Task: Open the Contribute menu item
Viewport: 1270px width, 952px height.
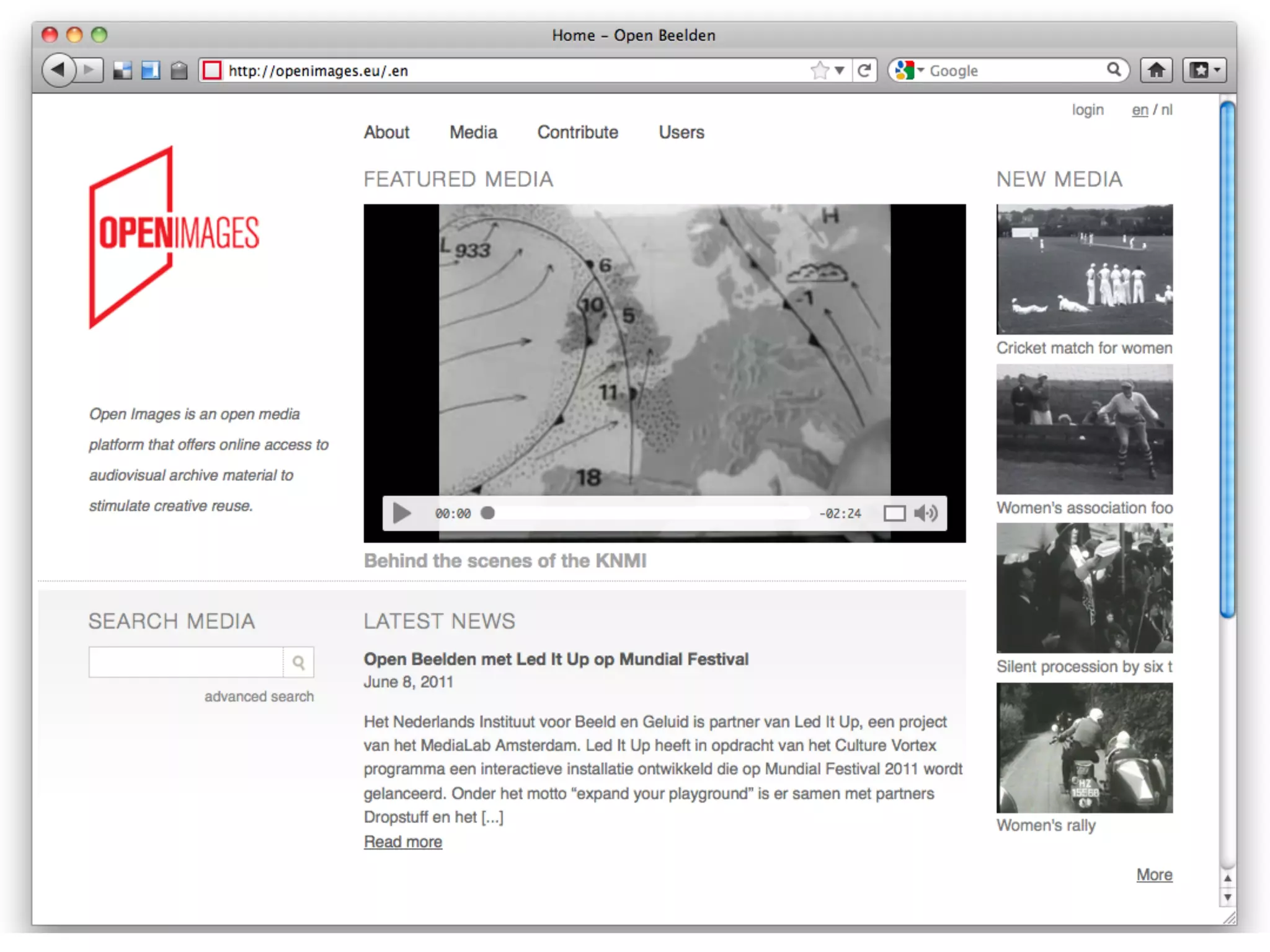Action: [577, 132]
